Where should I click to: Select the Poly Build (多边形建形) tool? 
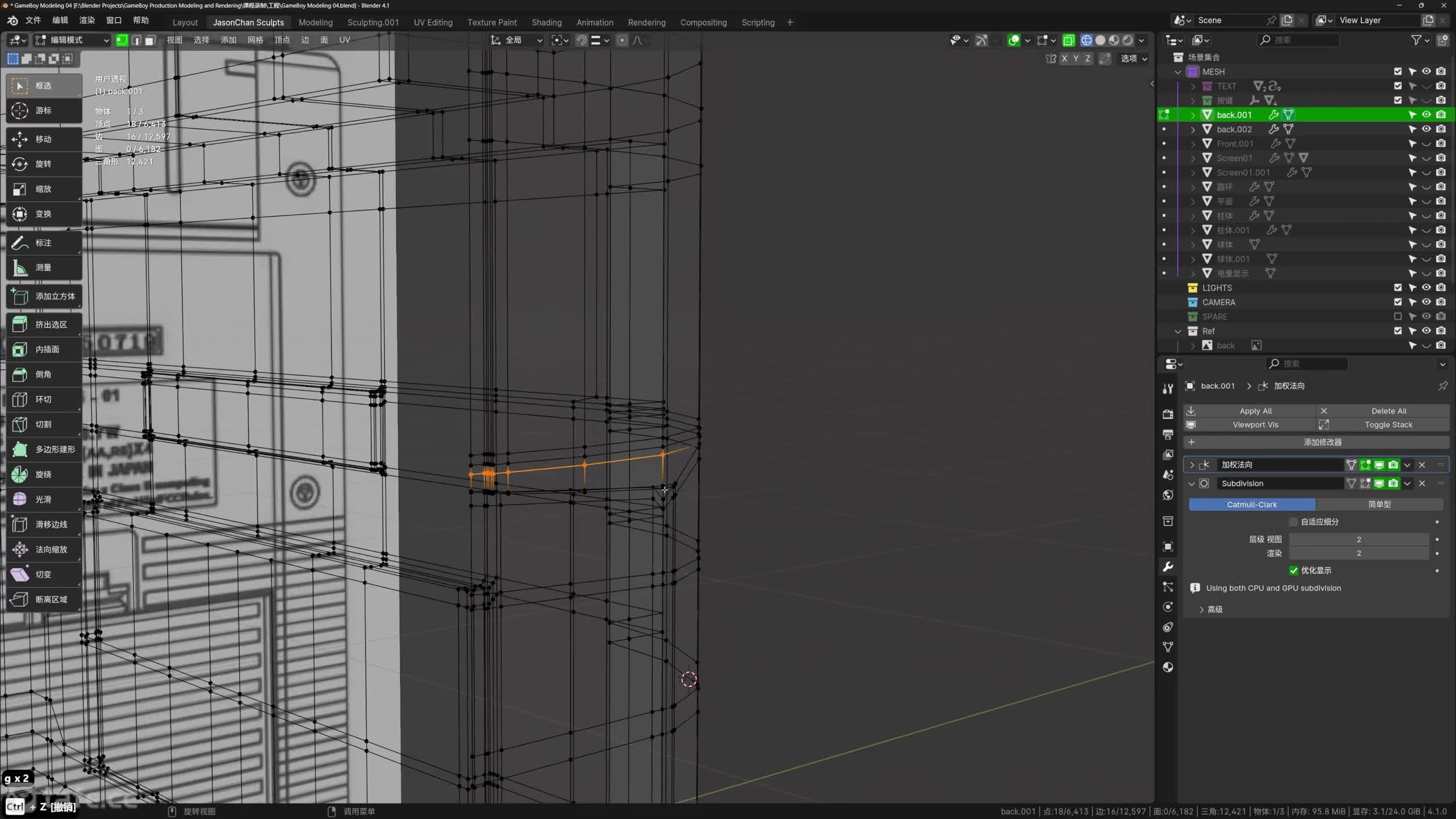point(44,449)
